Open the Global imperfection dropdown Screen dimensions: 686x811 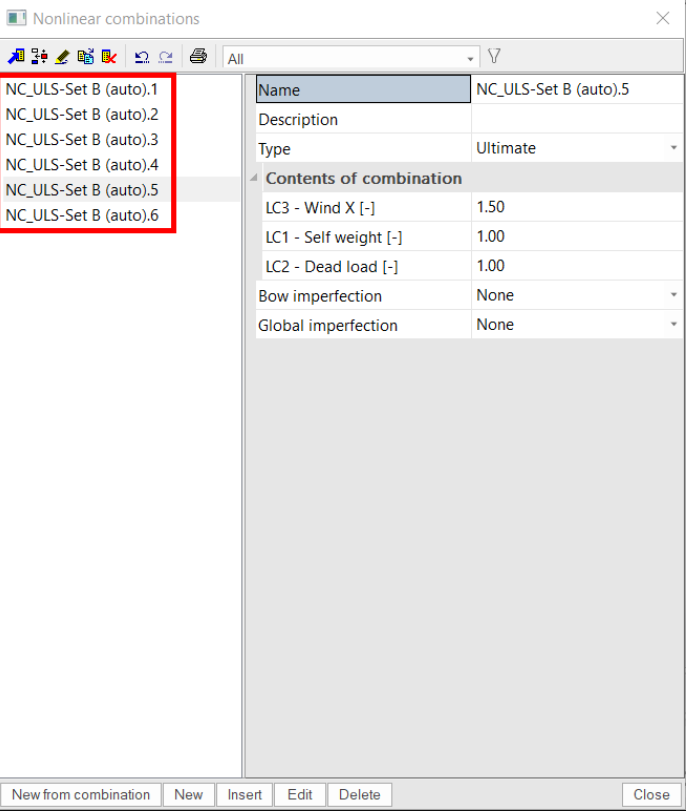click(674, 324)
